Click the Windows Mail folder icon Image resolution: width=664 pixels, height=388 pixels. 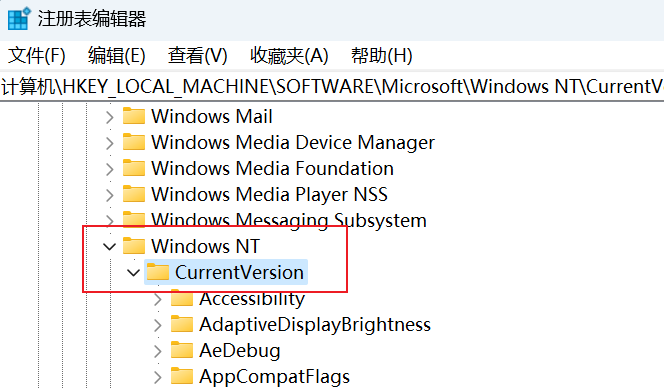tap(134, 116)
